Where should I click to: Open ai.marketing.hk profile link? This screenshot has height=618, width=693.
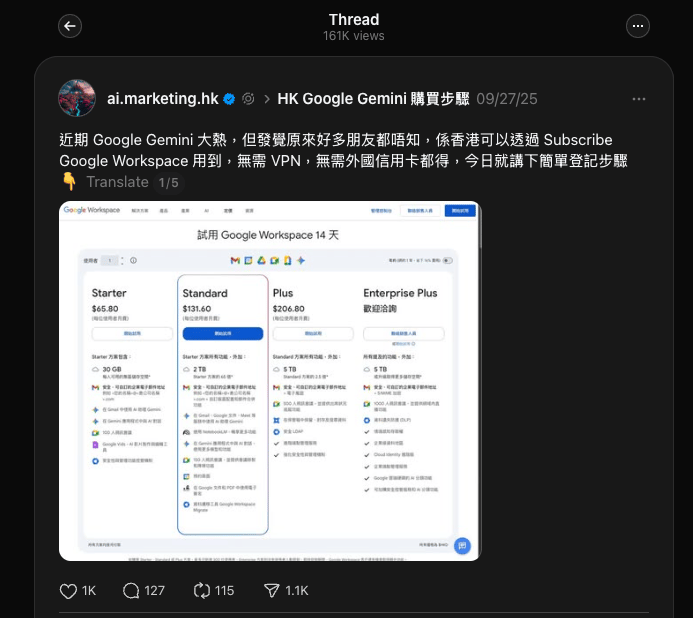tap(162, 99)
